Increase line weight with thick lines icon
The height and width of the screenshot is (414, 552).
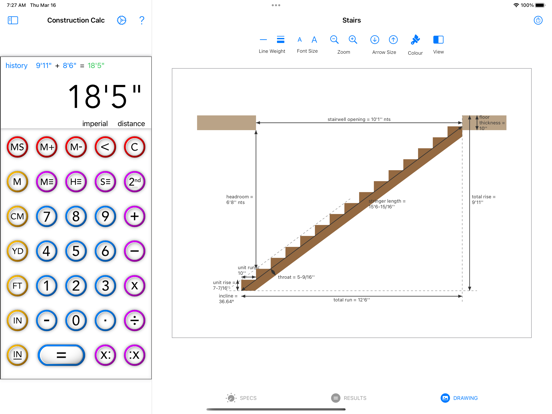point(281,39)
